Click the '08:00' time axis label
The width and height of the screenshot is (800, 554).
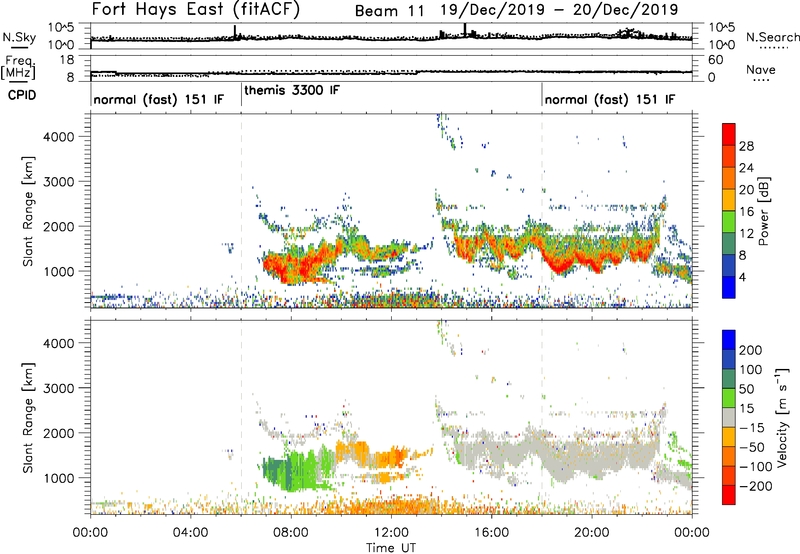(x=291, y=533)
